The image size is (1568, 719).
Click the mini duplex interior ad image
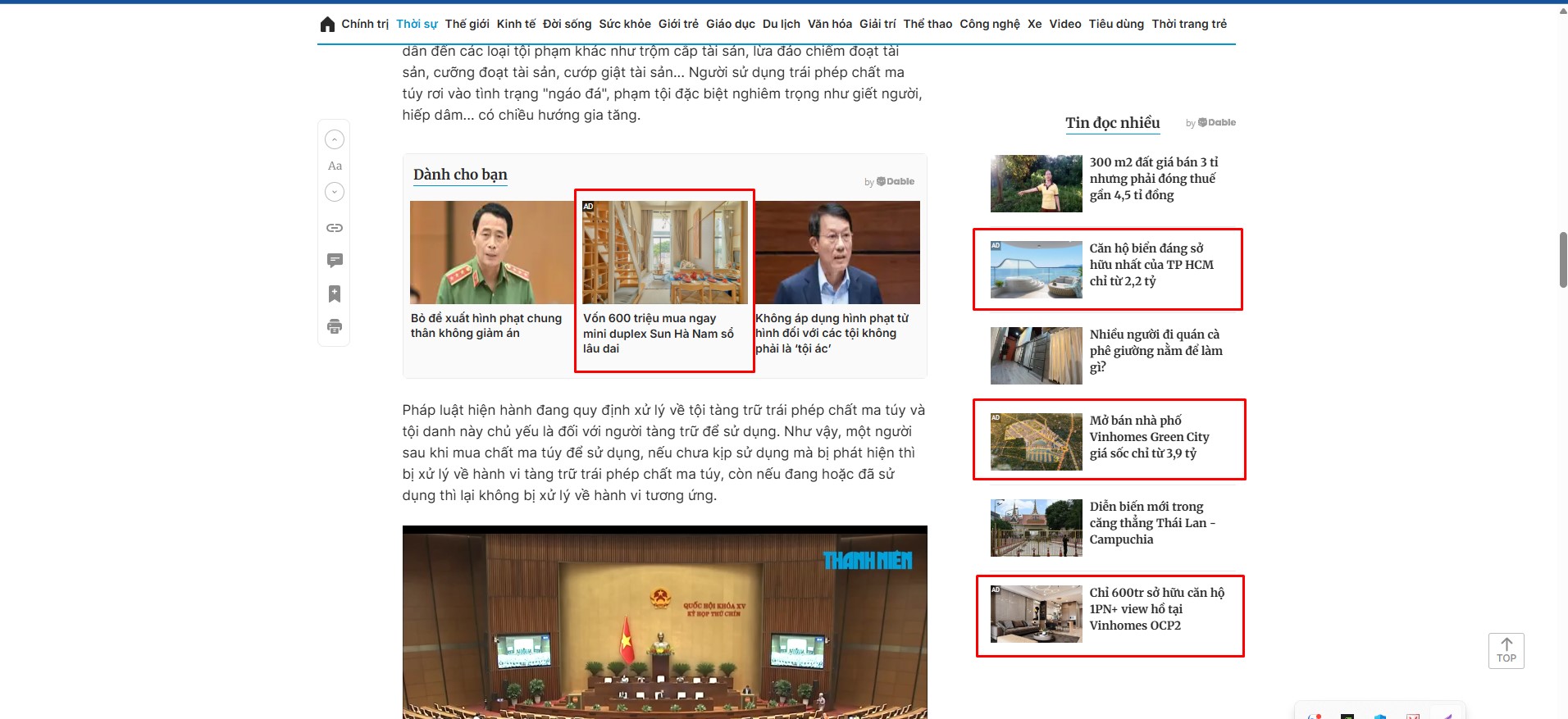pos(665,253)
